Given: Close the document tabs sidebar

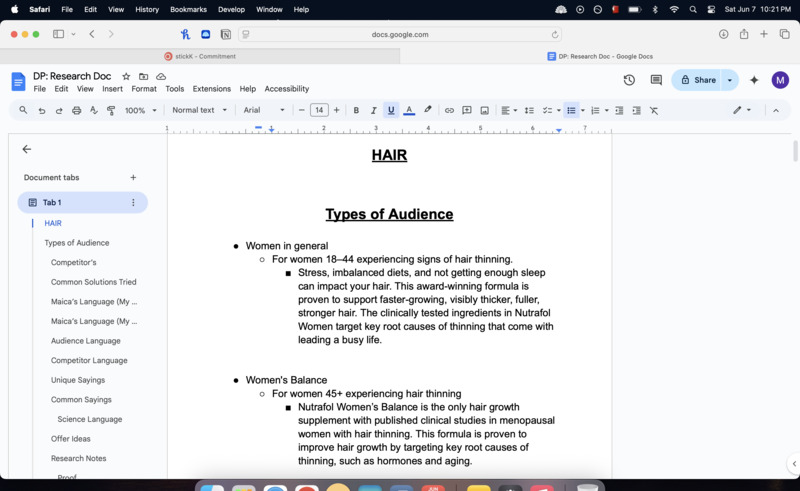Looking at the screenshot, I should (x=27, y=149).
